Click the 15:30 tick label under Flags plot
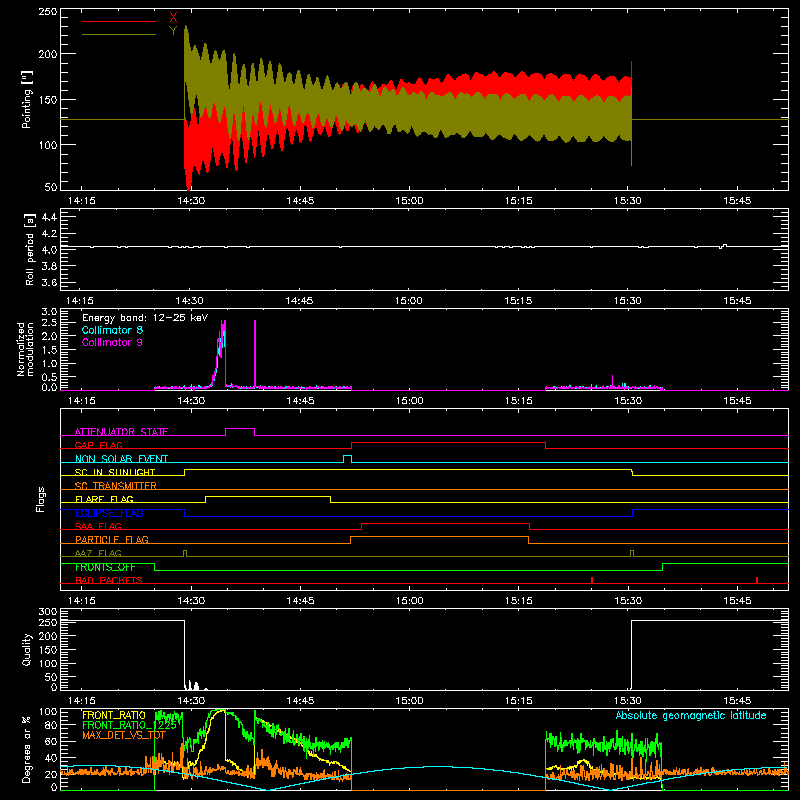Image resolution: width=800 pixels, height=800 pixels. tap(628, 601)
